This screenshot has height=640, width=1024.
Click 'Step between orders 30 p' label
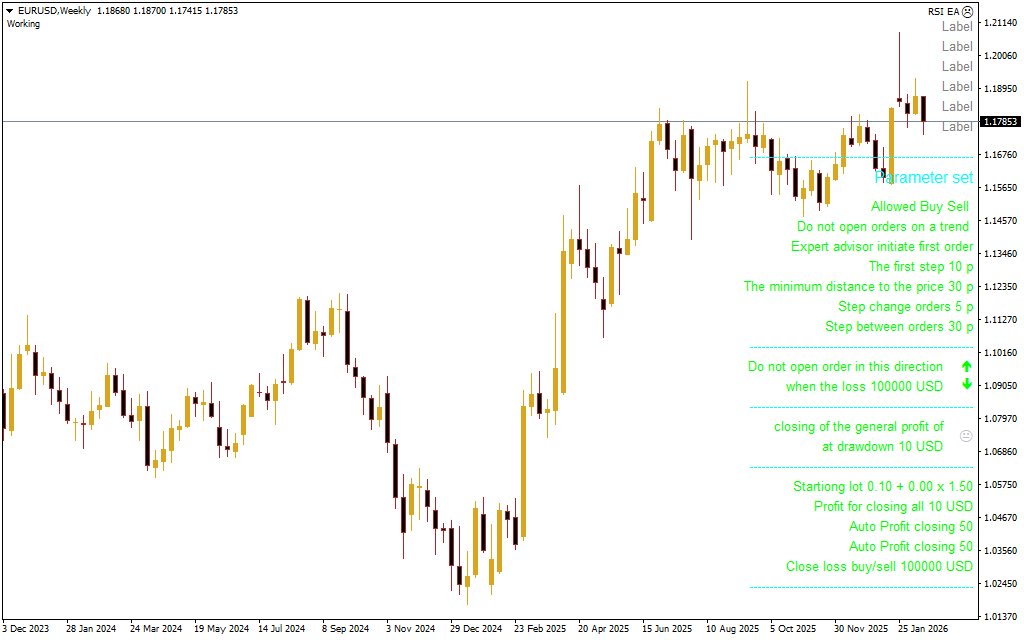pos(898,327)
